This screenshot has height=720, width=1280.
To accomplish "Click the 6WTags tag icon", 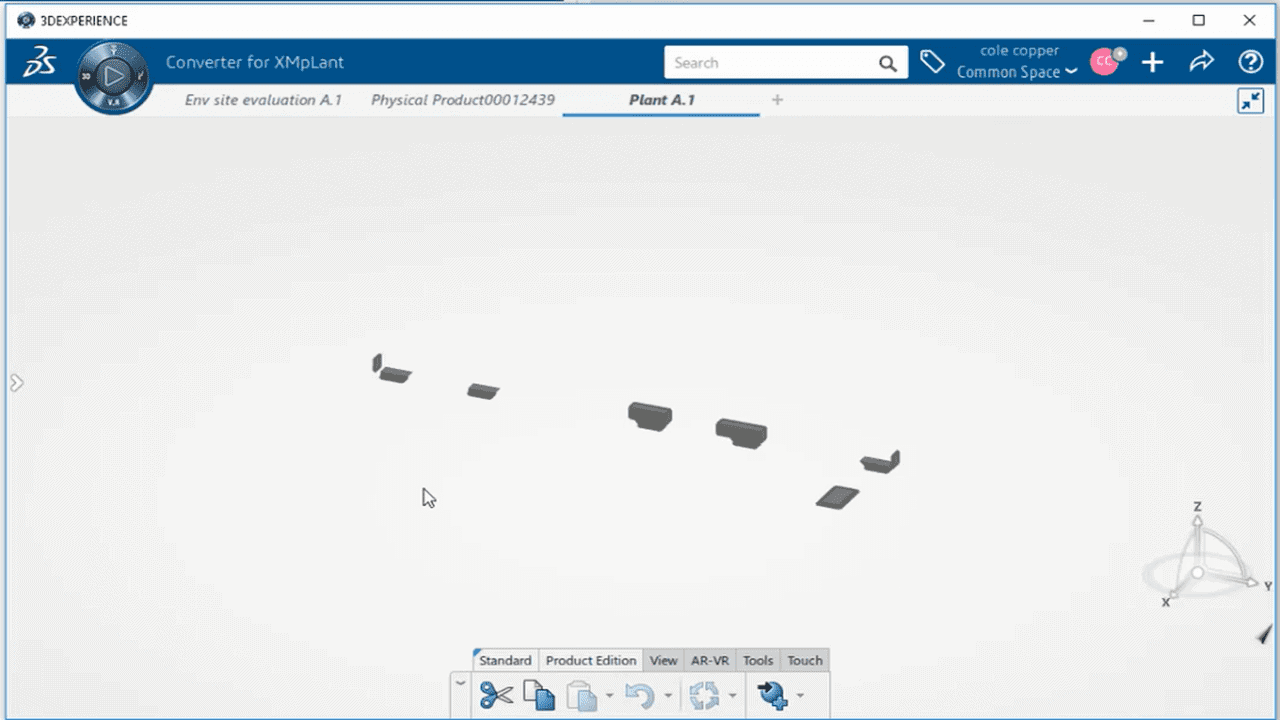I will [932, 62].
